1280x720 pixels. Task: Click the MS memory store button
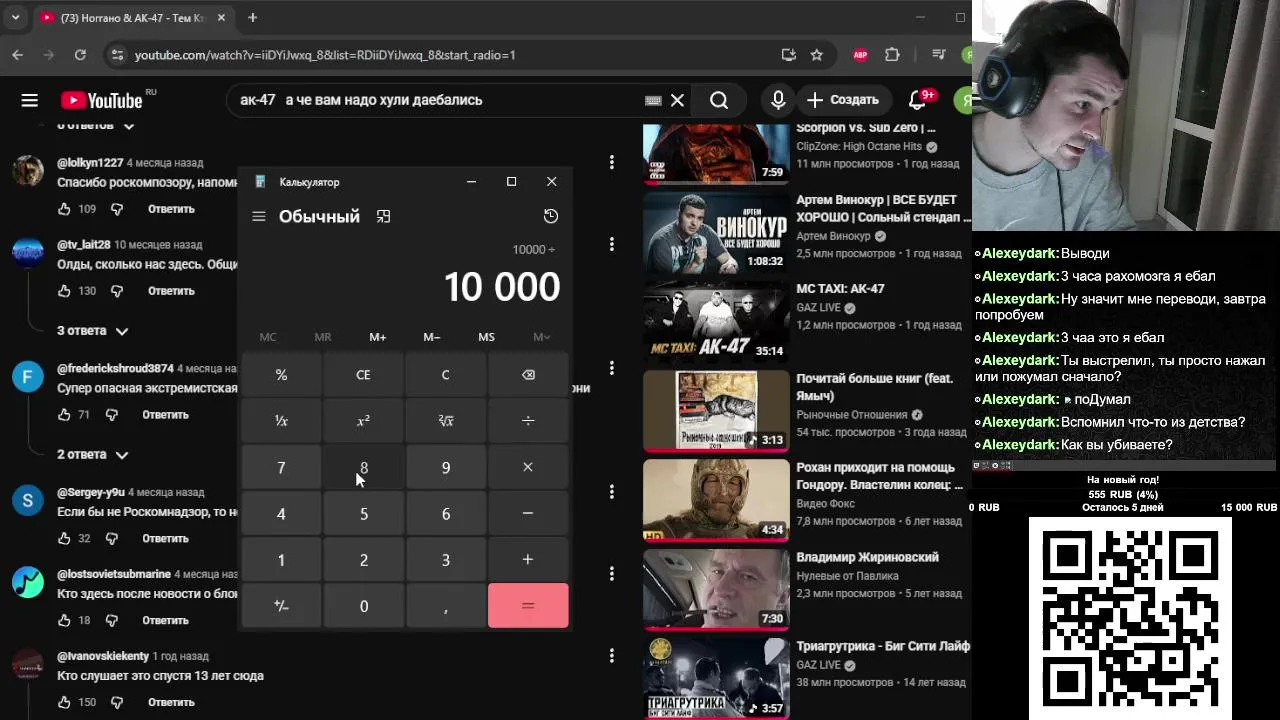coord(486,337)
